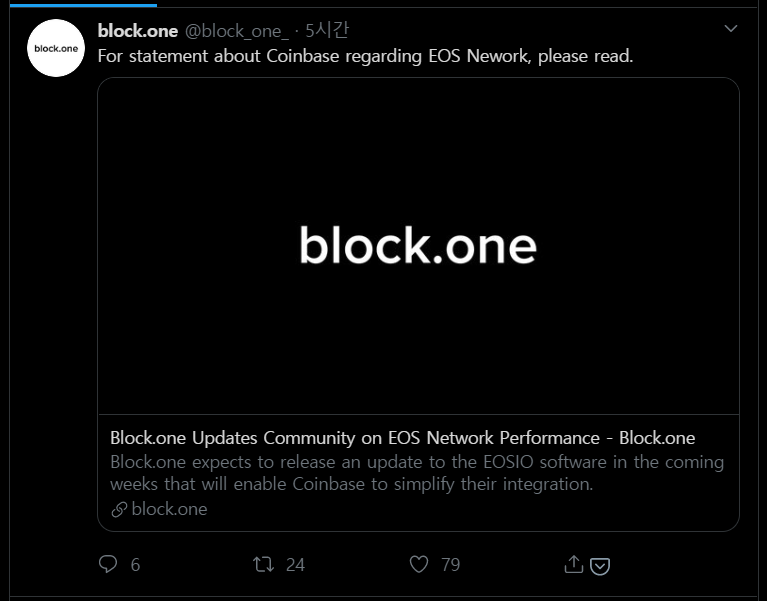Retweet the block.one post
Viewport: 767px width, 601px height.
click(264, 565)
